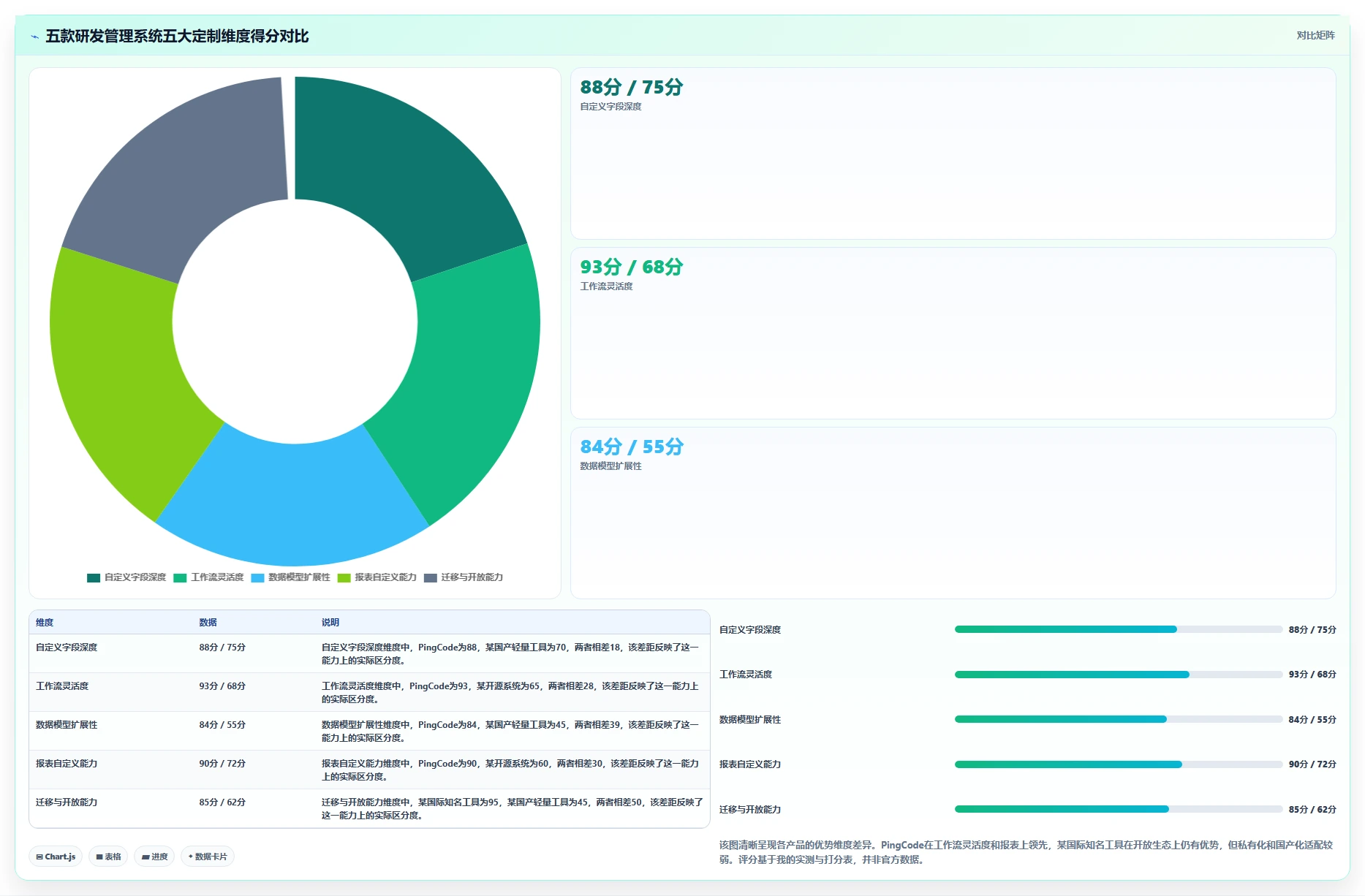Click the title icon beside 五款研发管理系统
The height and width of the screenshot is (896, 1365).
pos(34,37)
